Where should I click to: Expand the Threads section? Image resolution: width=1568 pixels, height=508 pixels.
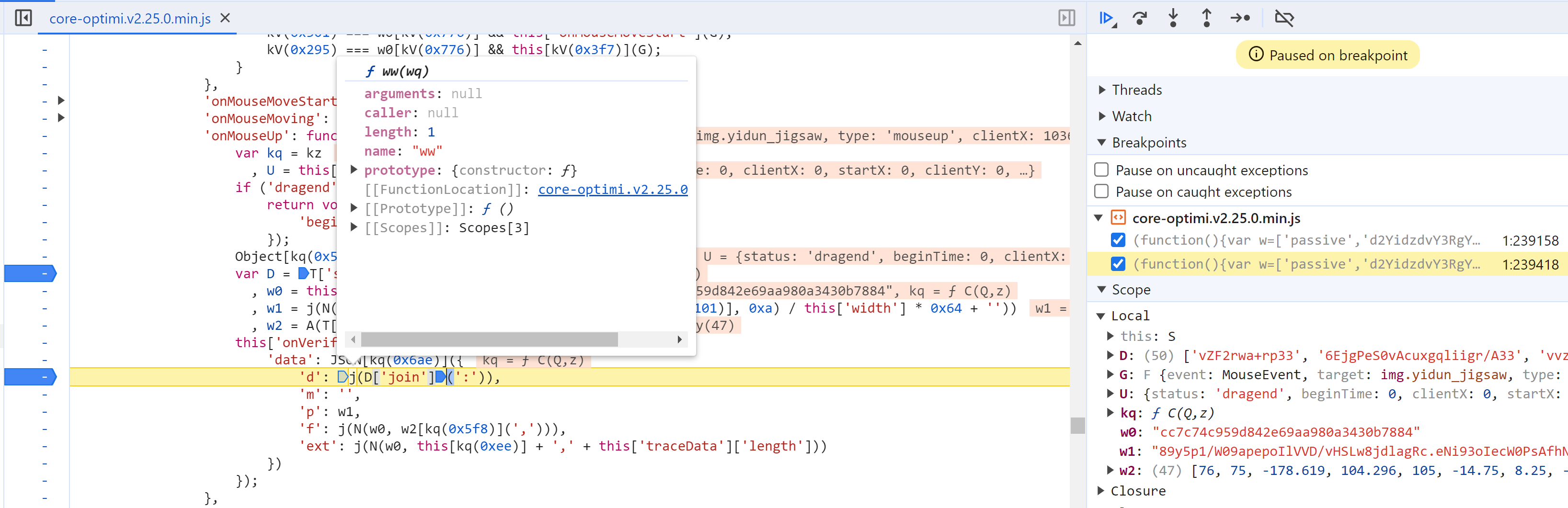(x=1102, y=90)
